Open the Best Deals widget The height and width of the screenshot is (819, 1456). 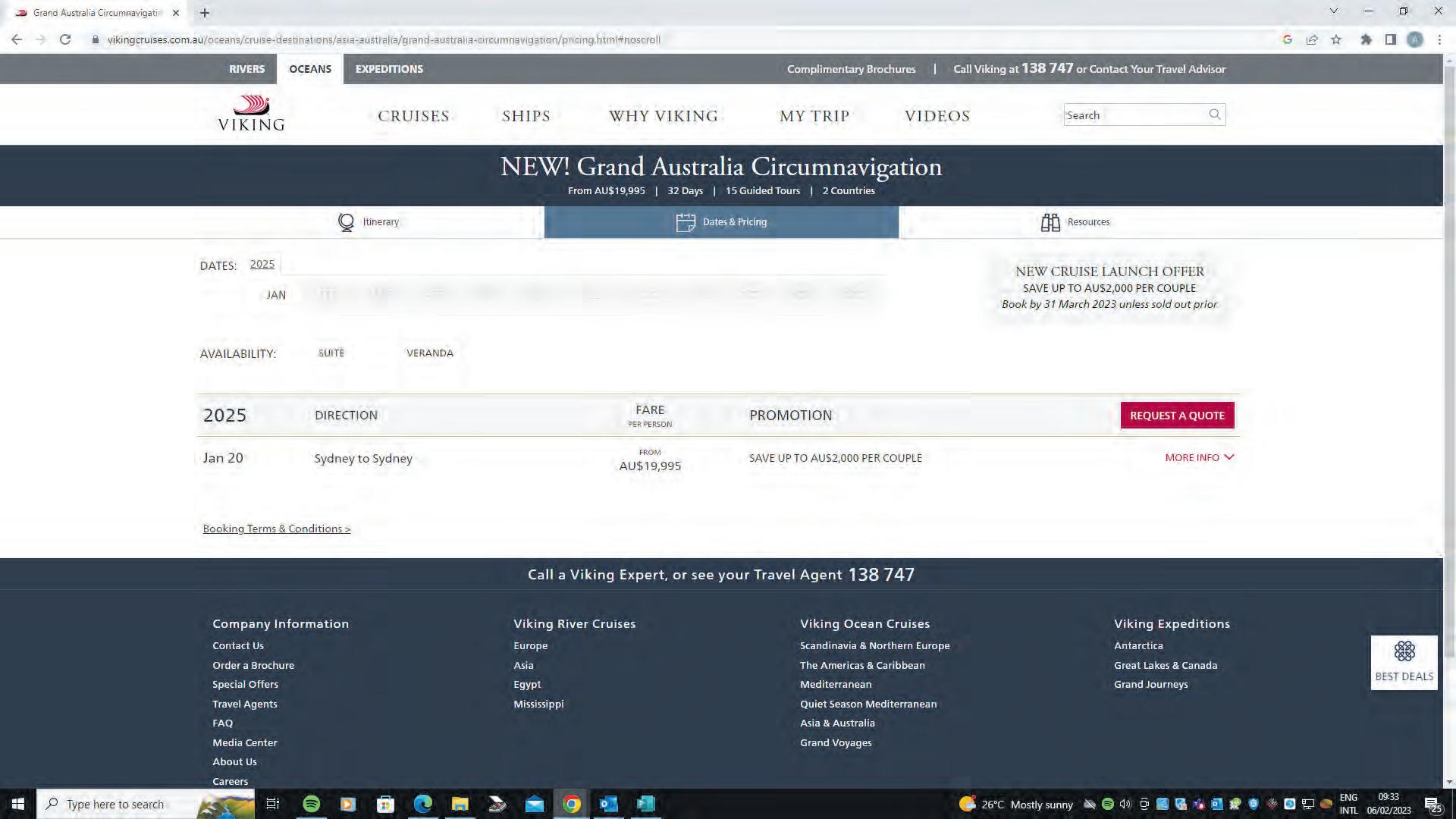click(x=1404, y=662)
